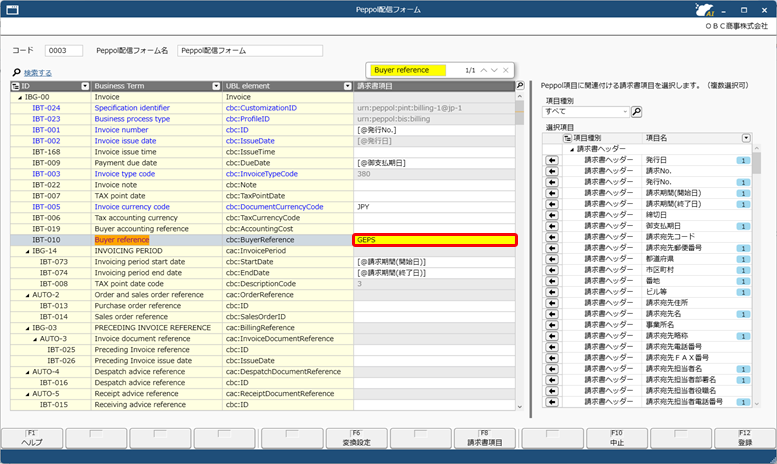The height and width of the screenshot is (464, 777).
Task: Open the 項目種別 combo box
Action: click(586, 112)
